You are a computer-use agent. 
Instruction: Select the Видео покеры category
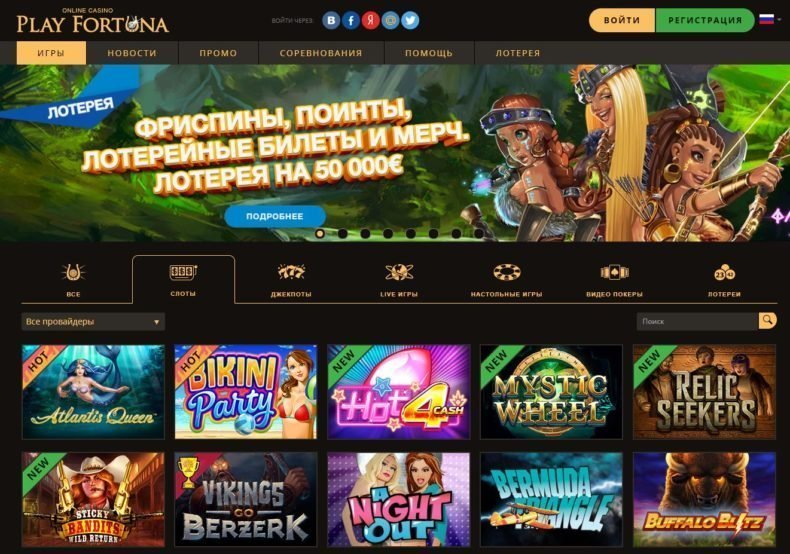click(x=614, y=281)
